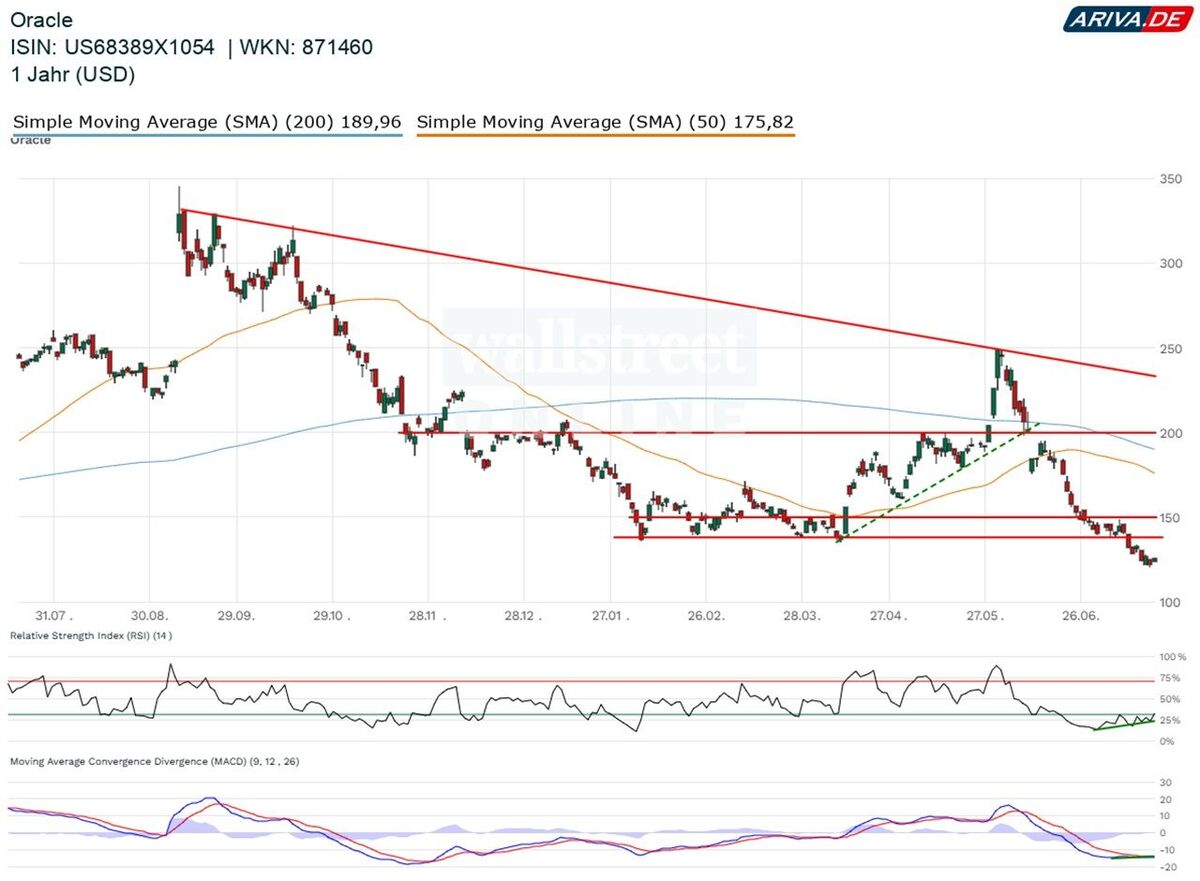Click the 31.07. date axis label
Screen dimensions: 1200x881
(x=55, y=617)
